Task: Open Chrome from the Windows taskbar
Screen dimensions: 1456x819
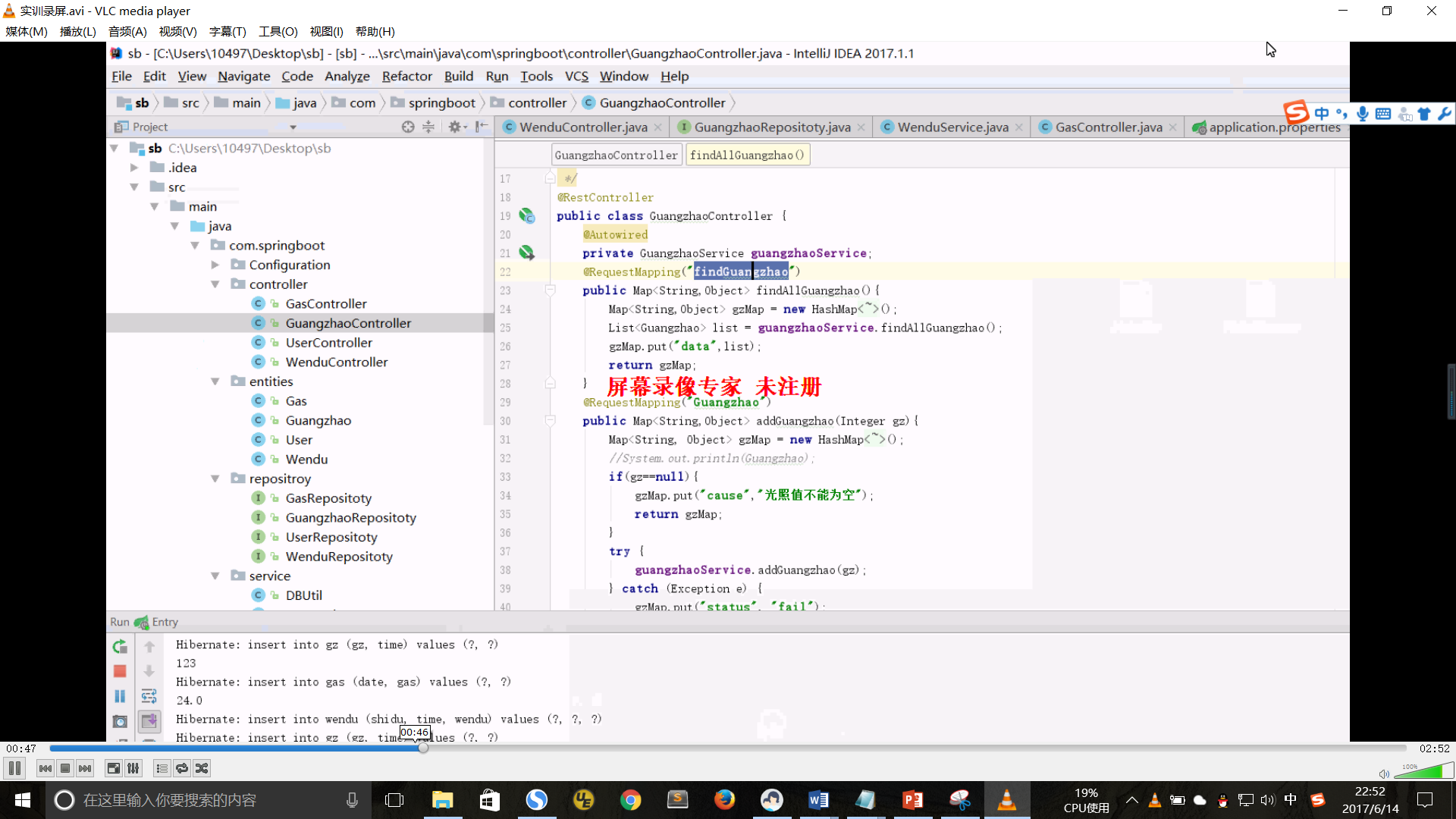Action: click(630, 800)
